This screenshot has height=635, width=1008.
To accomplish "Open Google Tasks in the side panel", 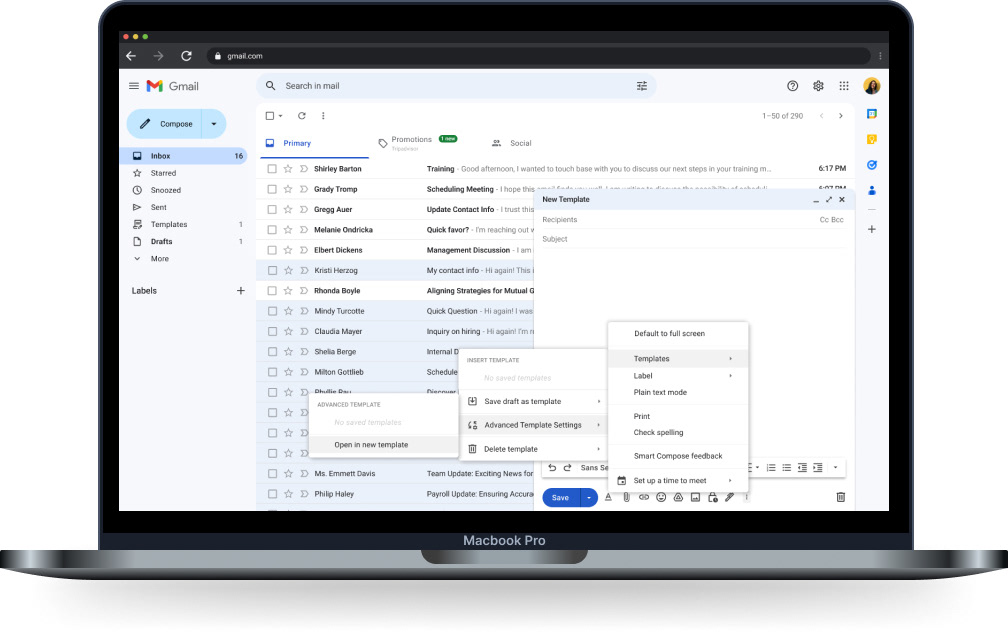I will click(x=872, y=165).
